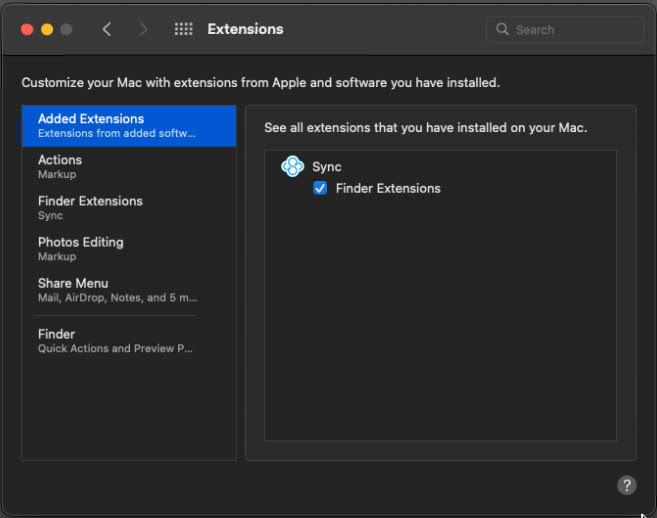Viewport: 657px width, 518px height.
Task: Click the magnifying glass search icon
Action: coord(502,29)
